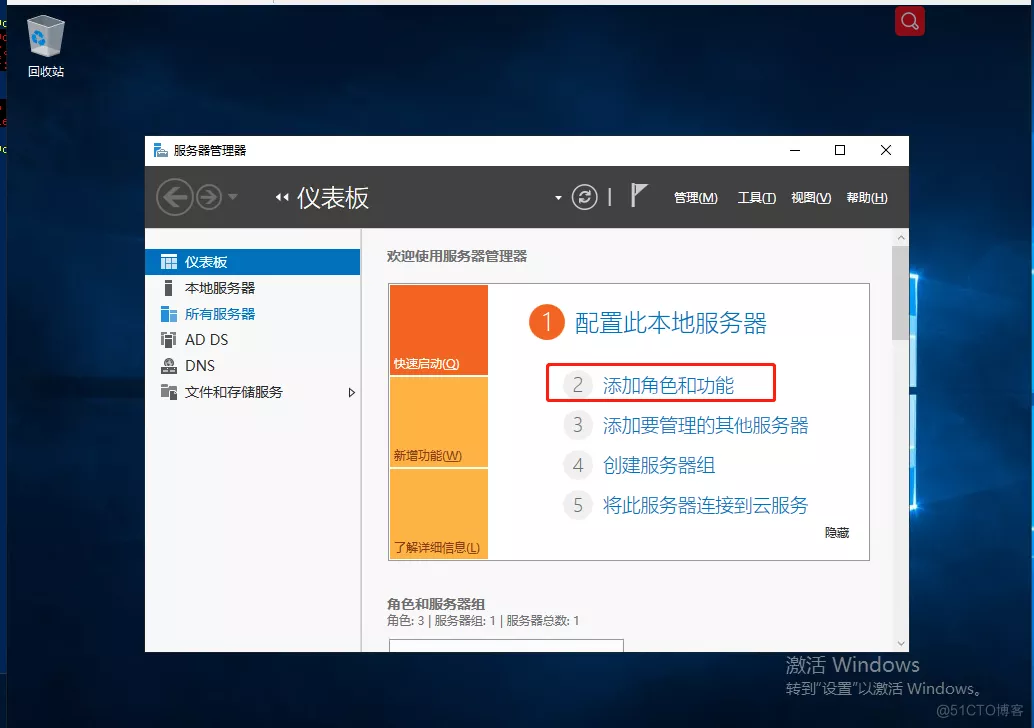Select 仪表板 in the sidebar
1034x728 pixels.
253,262
